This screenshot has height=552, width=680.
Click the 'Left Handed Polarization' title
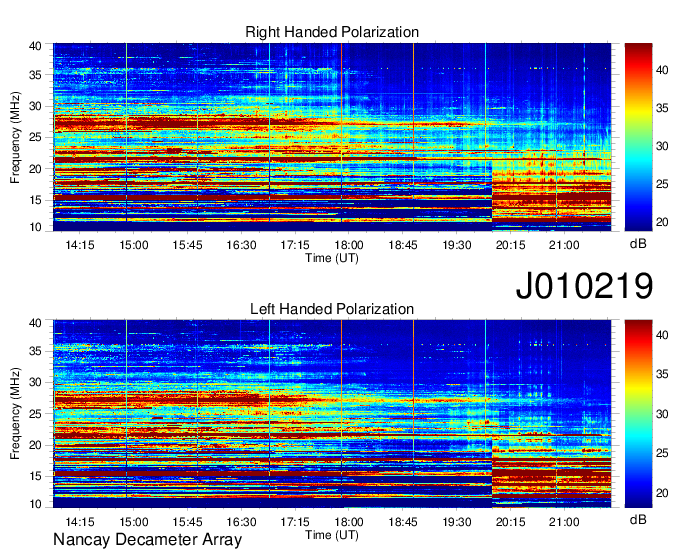[332, 309]
